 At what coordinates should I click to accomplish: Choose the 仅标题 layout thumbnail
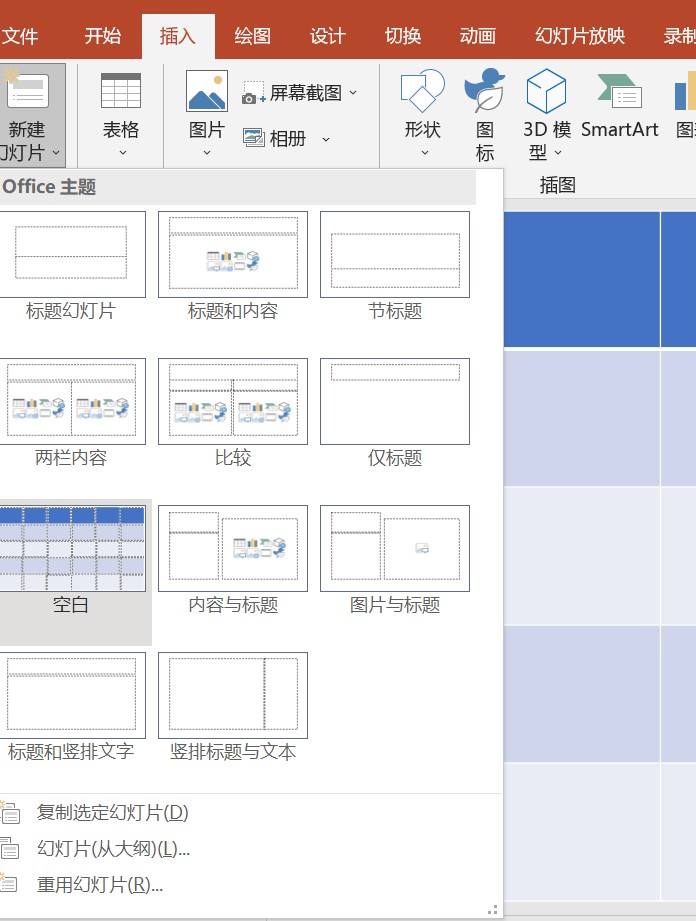click(395, 401)
